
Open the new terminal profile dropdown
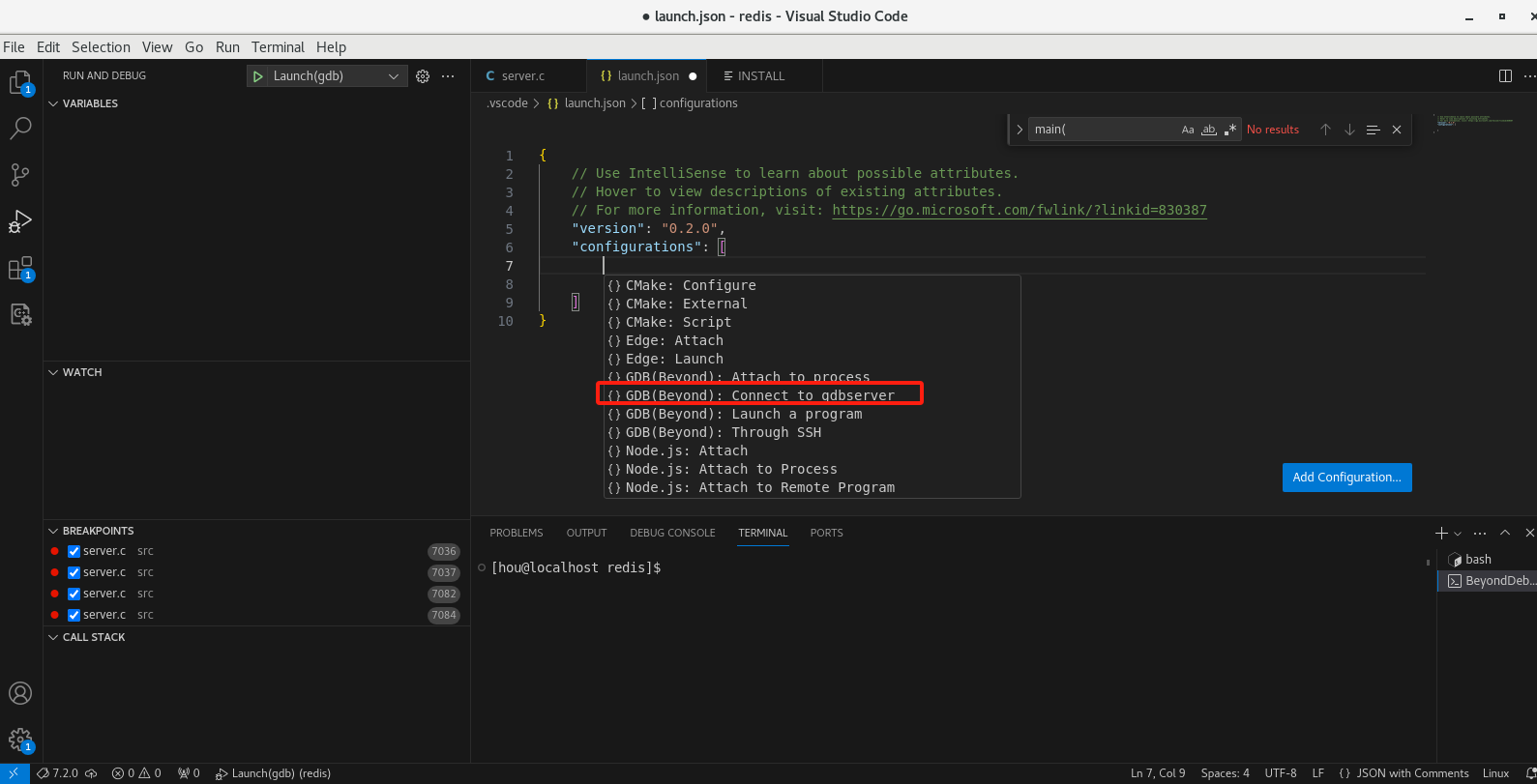(x=1458, y=533)
